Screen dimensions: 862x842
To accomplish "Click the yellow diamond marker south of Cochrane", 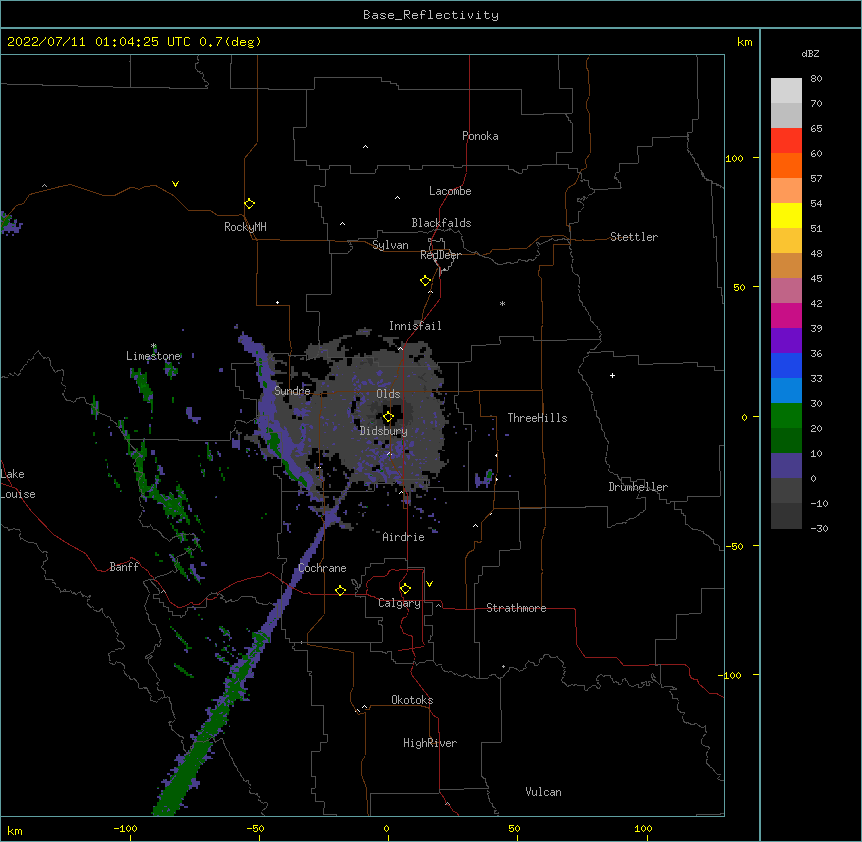I will 340,590.
